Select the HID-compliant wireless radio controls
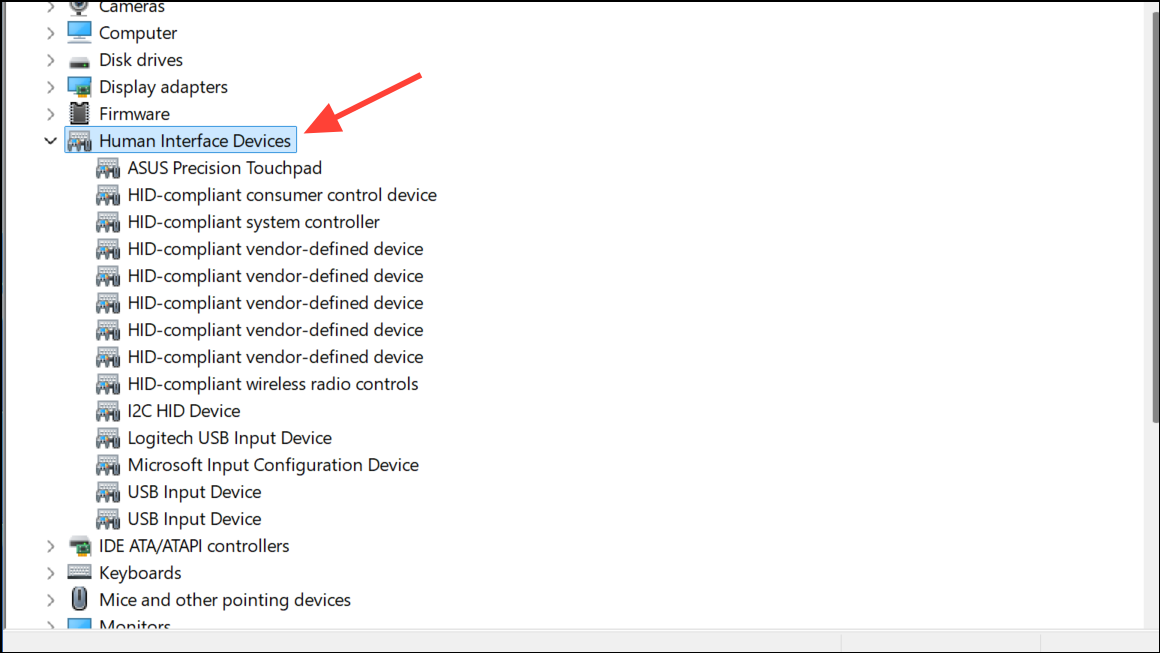The image size is (1160, 653). click(272, 384)
